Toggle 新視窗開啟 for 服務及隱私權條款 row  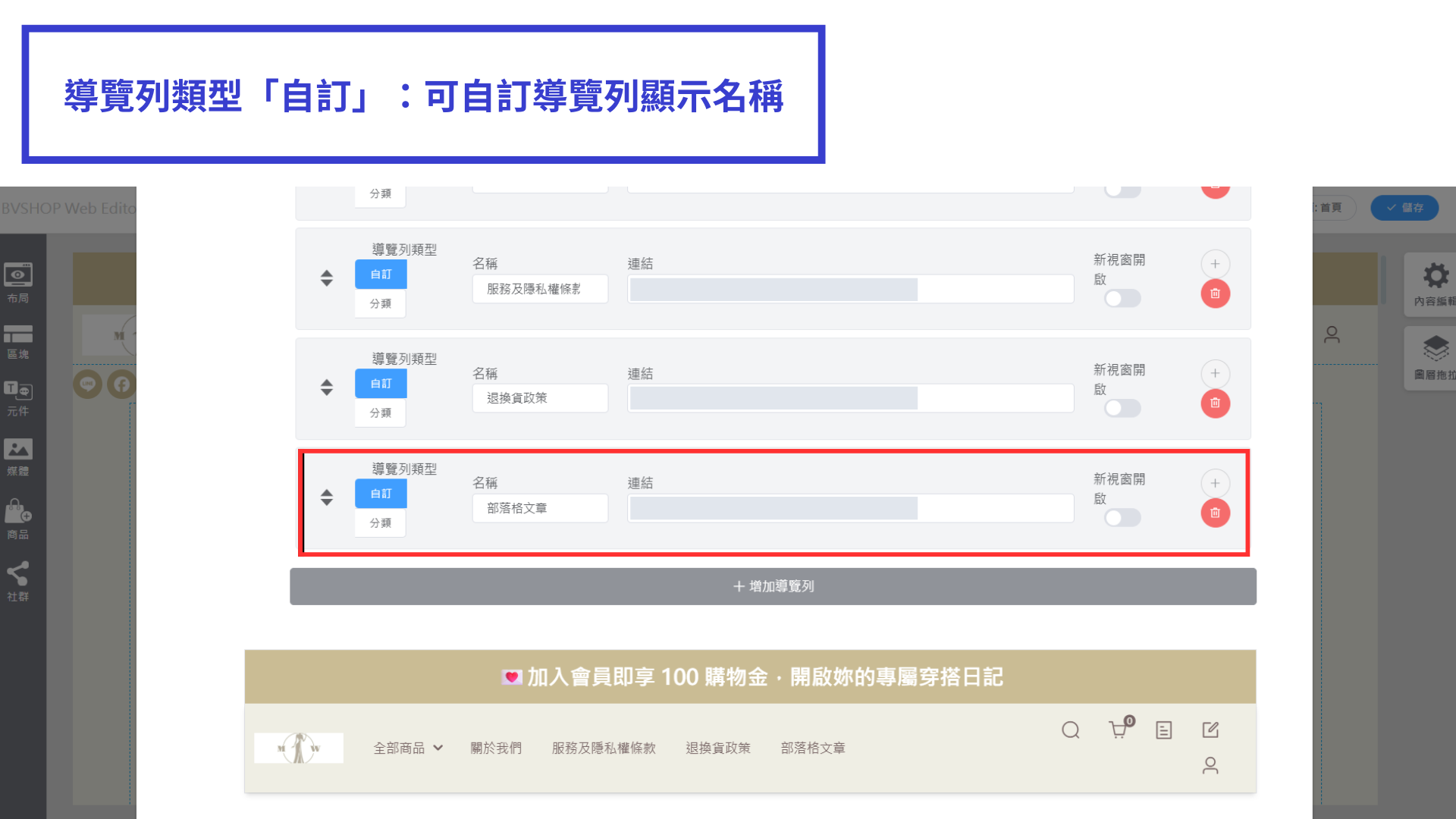pos(1122,298)
